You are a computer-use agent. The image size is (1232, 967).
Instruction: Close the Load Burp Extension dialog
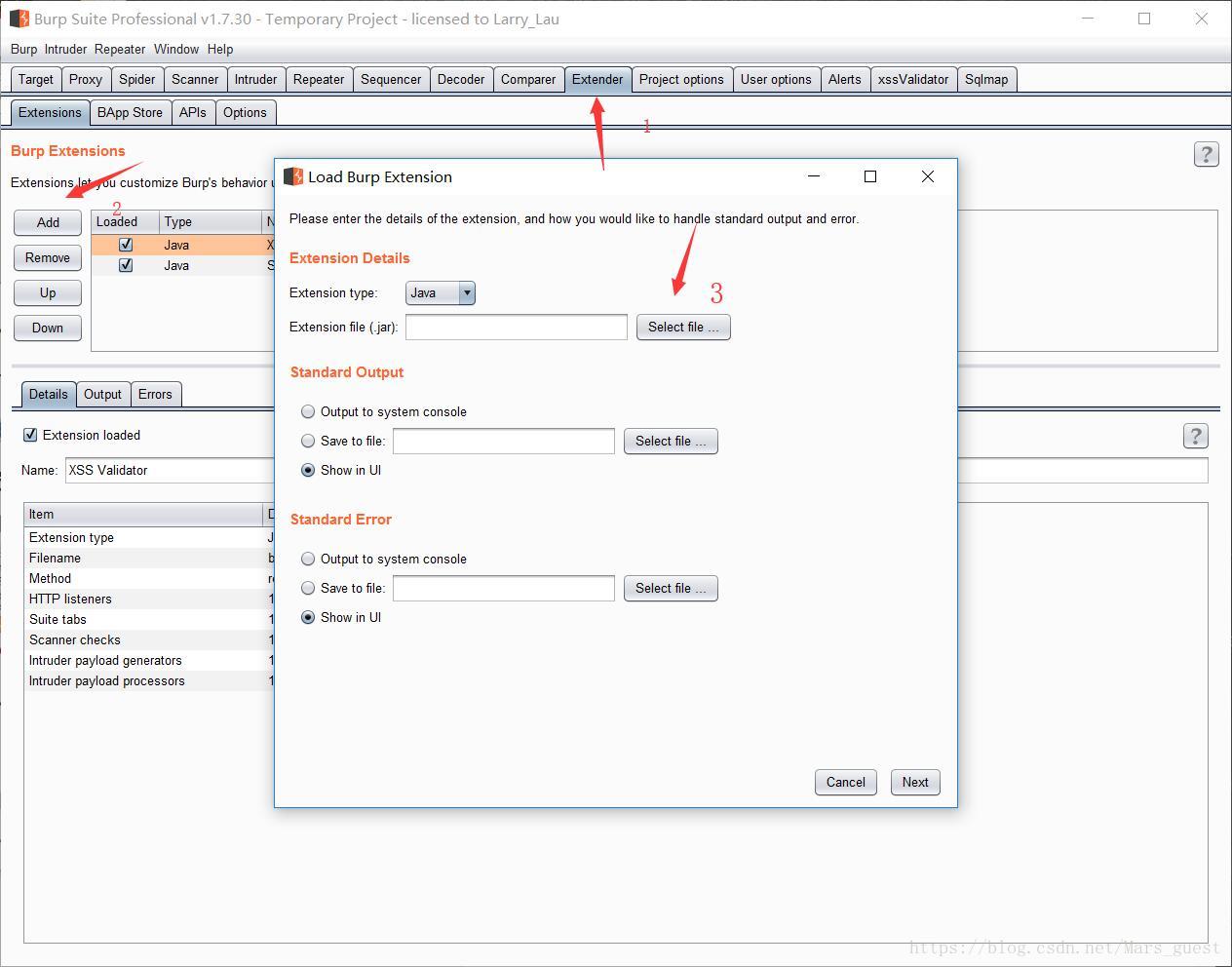tap(928, 176)
